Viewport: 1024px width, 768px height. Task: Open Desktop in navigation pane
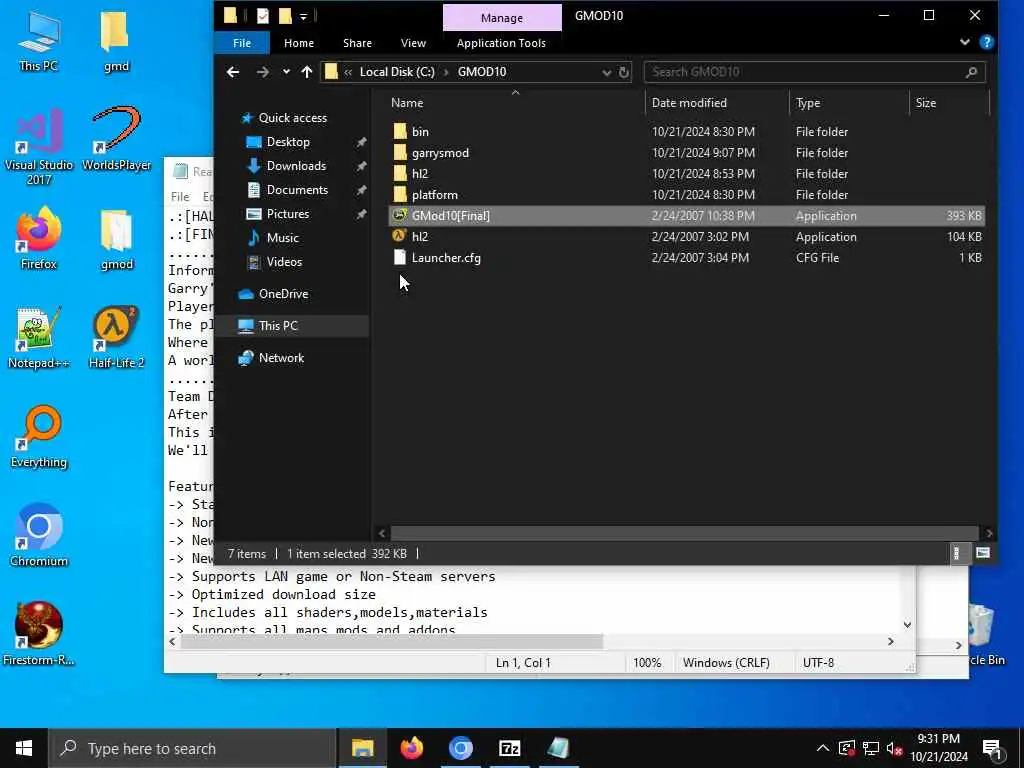288,142
